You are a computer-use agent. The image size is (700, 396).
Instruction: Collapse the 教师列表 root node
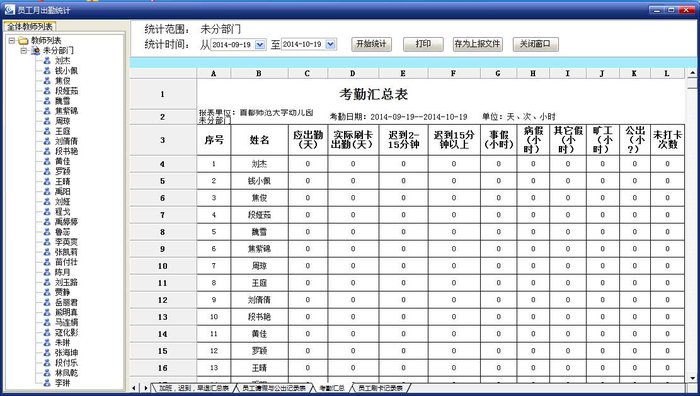click(12, 41)
